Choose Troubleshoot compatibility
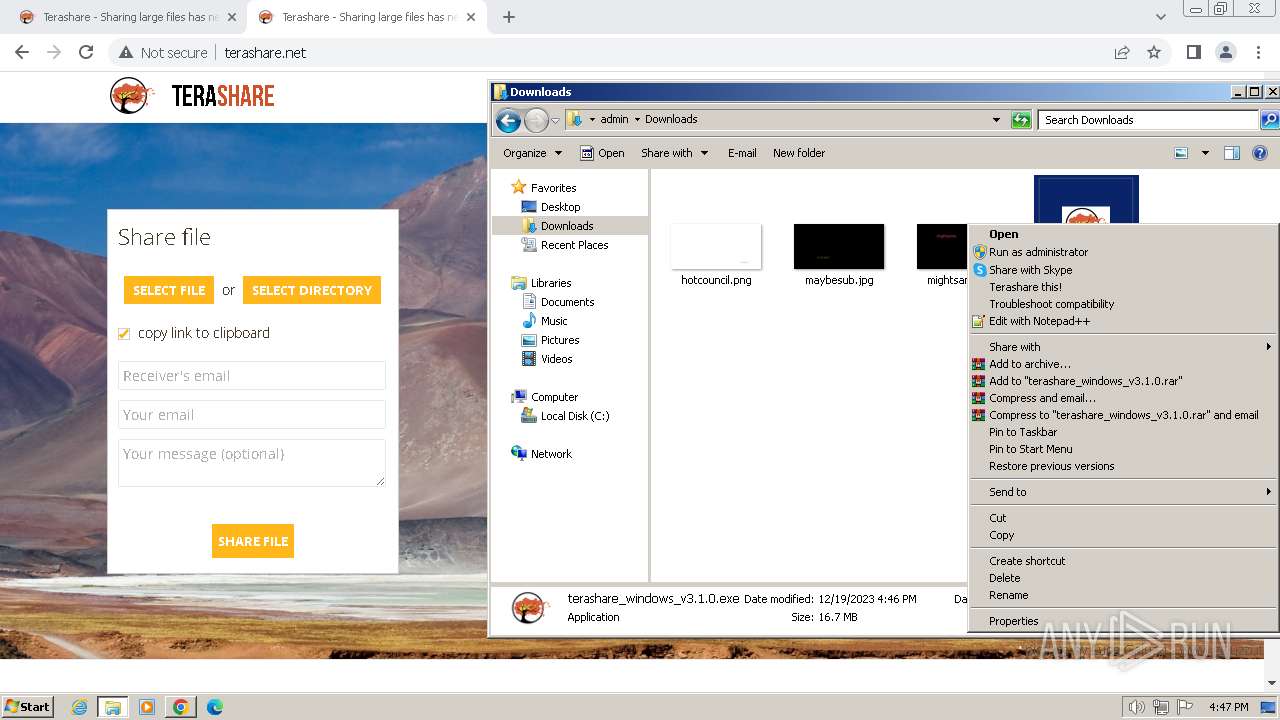The height and width of the screenshot is (720, 1280). tap(1051, 304)
